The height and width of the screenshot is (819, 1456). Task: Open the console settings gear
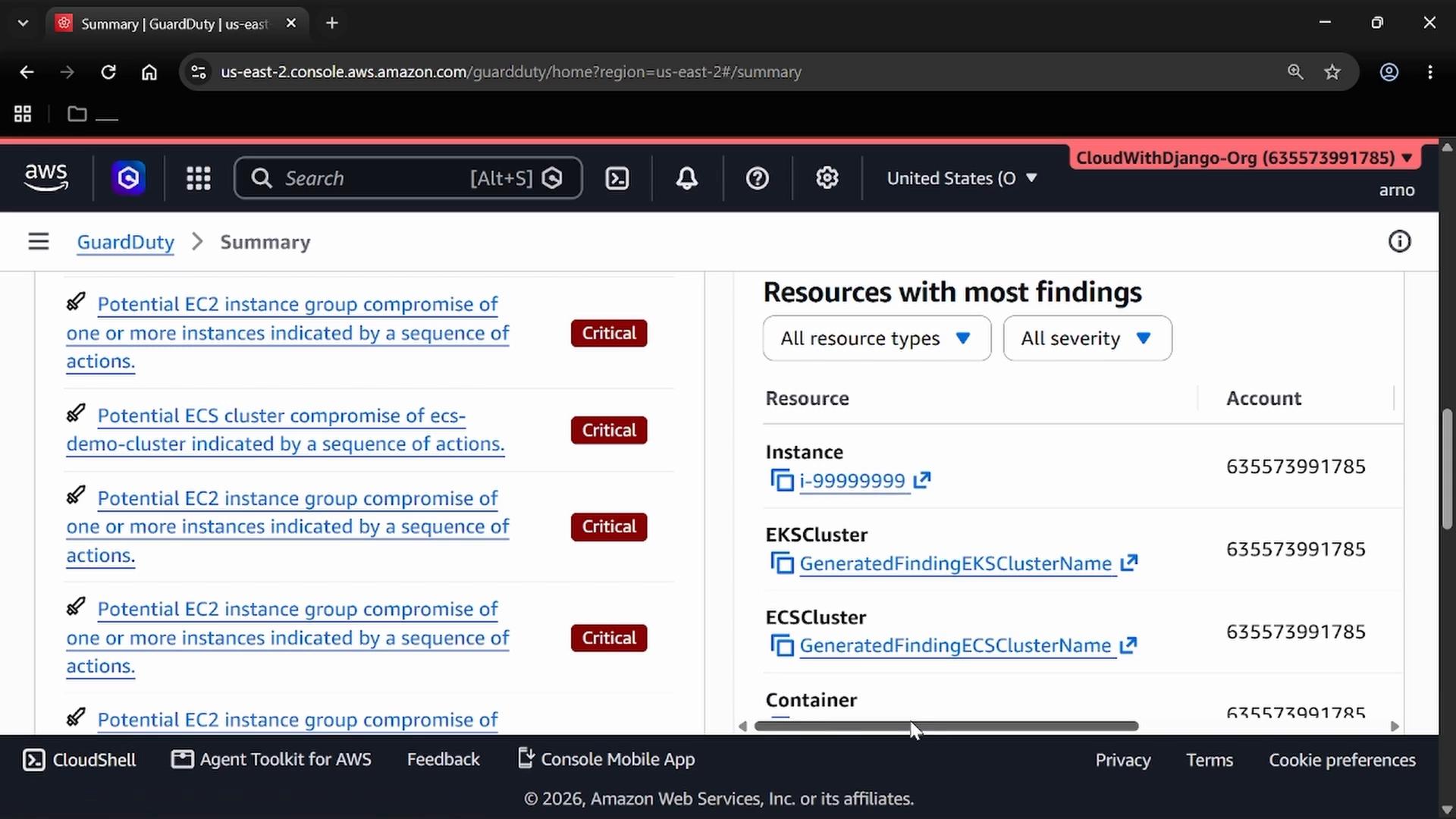pos(827,178)
